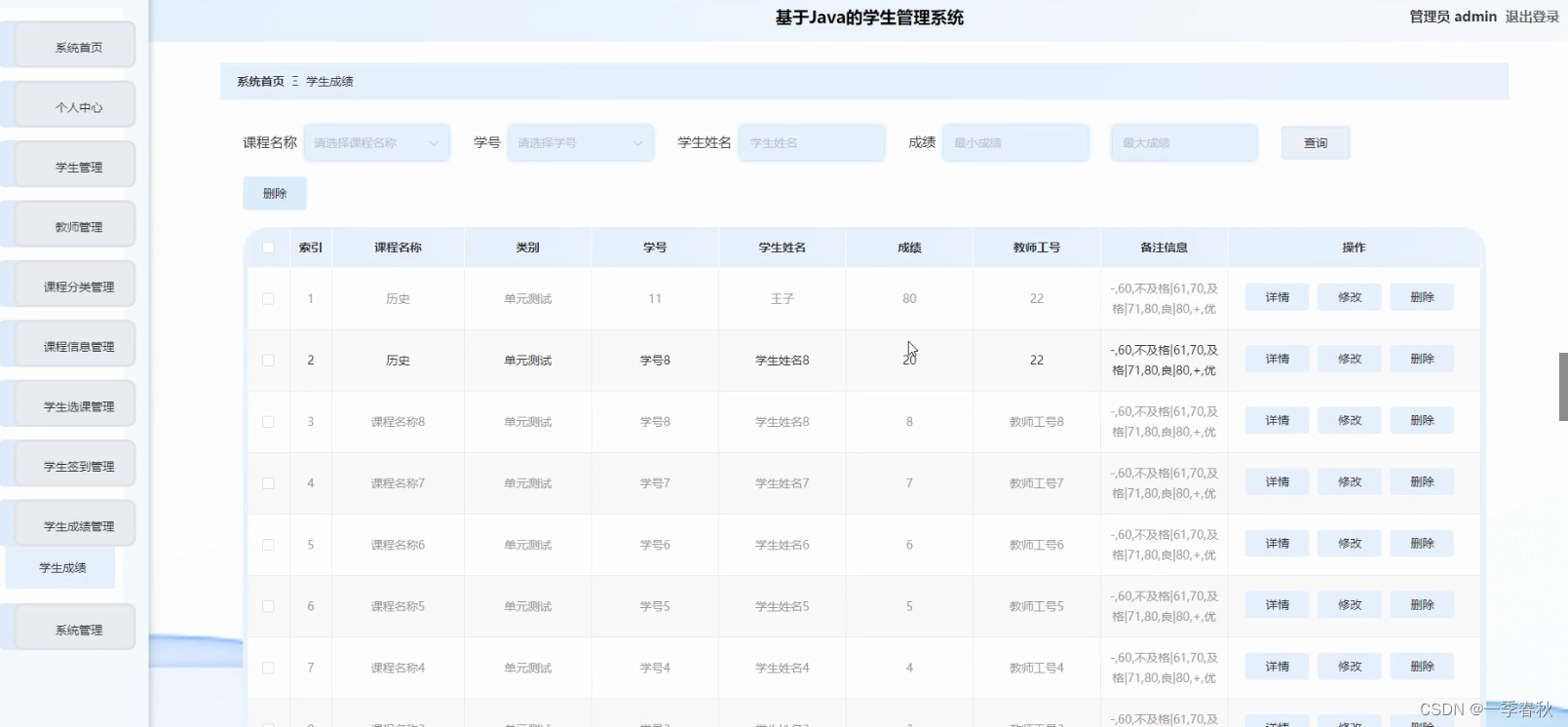Check row 4 课程名称7 checkbox

(268, 483)
